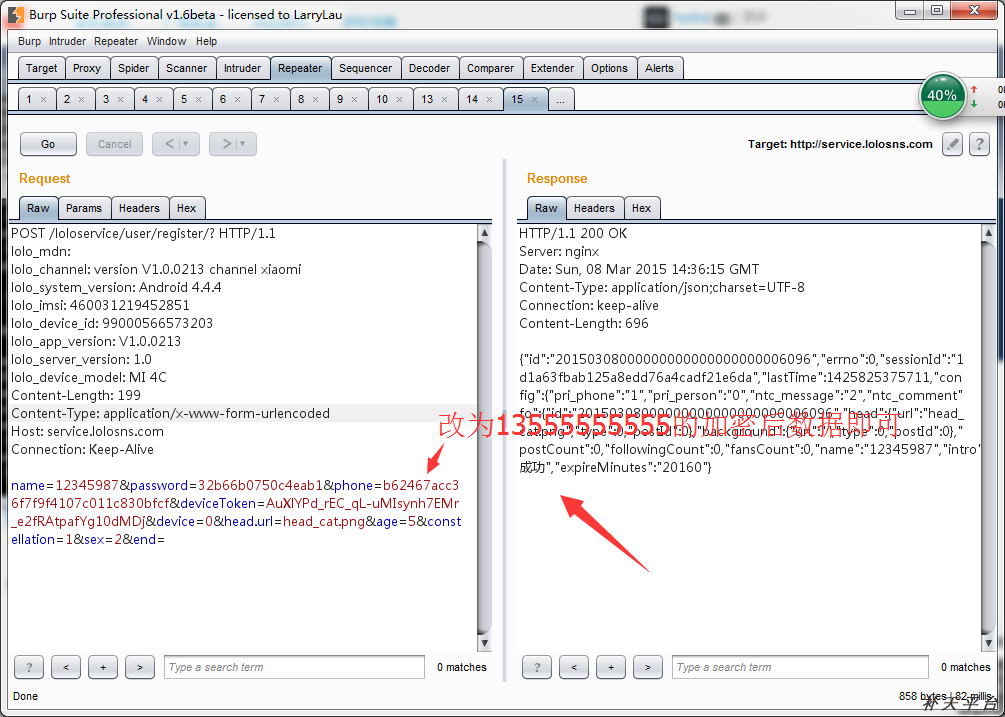Viewport: 1005px width, 717px height.
Task: Select the response Hex tab
Action: tap(642, 208)
